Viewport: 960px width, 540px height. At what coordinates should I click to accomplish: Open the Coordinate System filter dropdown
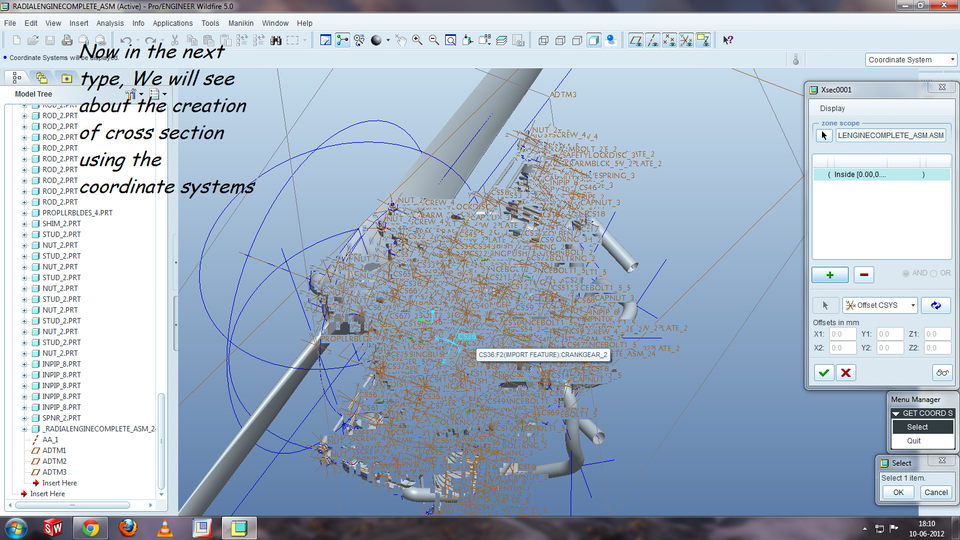tap(911, 60)
